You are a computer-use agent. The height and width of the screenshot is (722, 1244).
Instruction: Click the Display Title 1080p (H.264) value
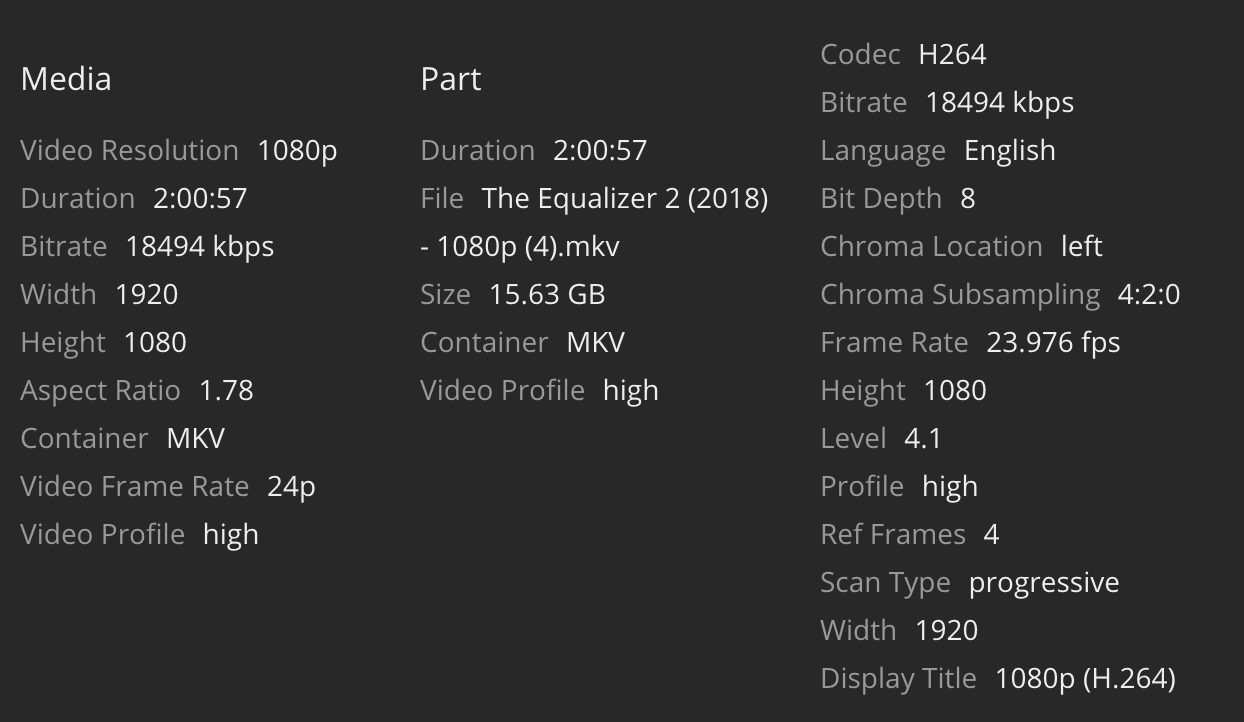click(x=1085, y=679)
